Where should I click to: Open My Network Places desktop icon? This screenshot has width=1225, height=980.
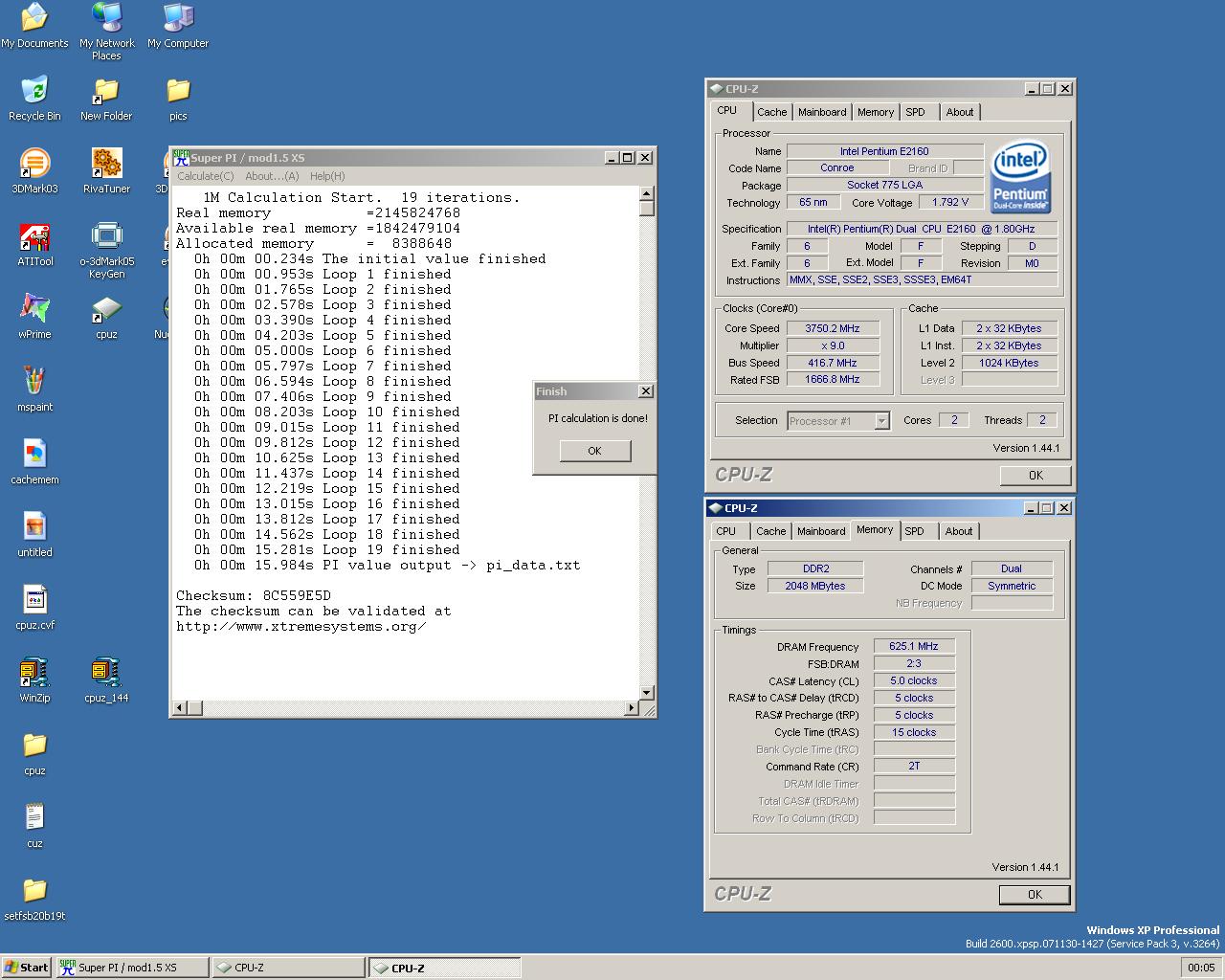click(106, 32)
